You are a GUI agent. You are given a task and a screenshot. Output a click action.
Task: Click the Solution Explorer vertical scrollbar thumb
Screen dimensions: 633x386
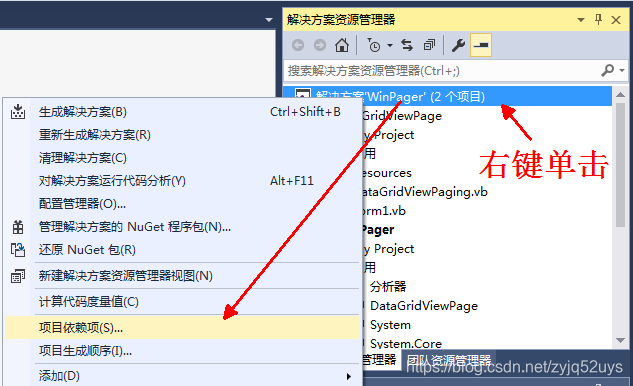[x=620, y=165]
